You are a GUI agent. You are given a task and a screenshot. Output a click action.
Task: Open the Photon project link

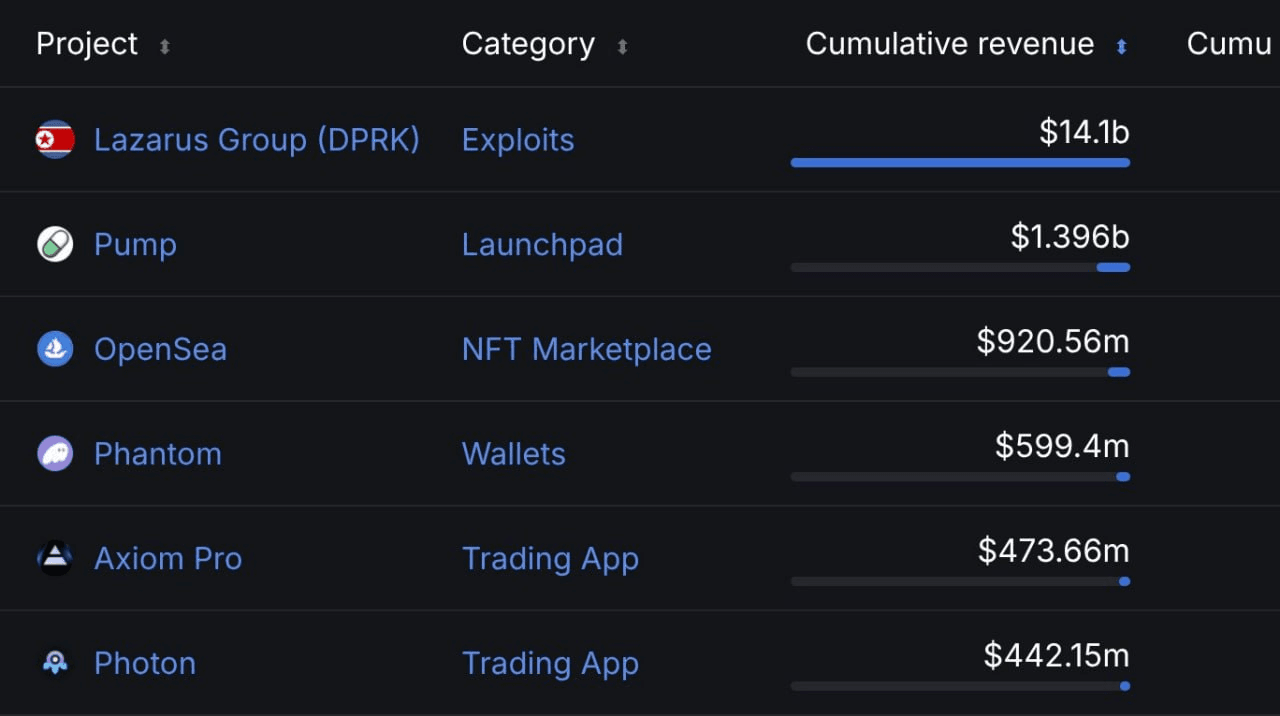(145, 663)
